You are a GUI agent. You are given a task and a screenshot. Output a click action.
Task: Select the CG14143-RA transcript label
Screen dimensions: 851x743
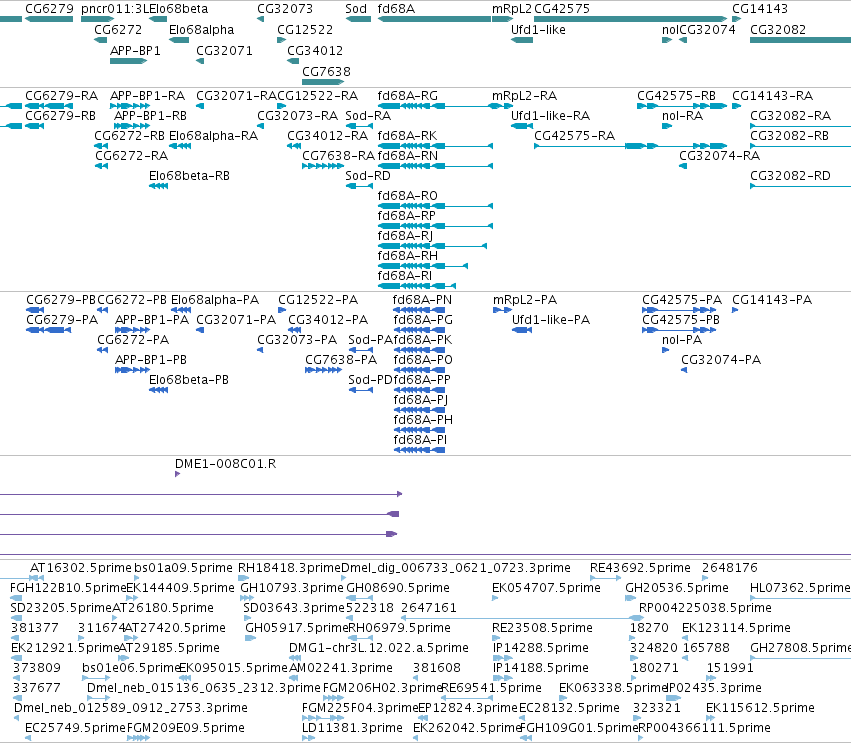(772, 96)
